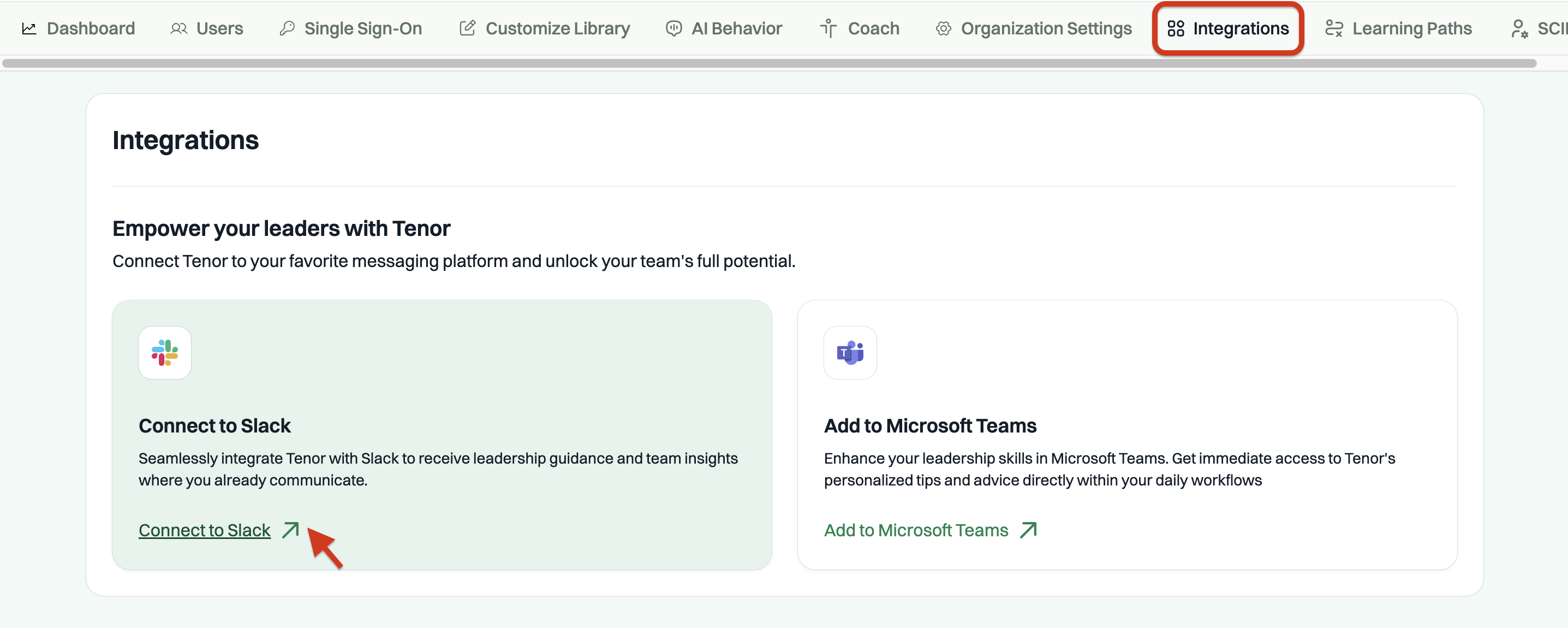This screenshot has width=1568, height=628.
Task: Open the Organization Settings tab
Action: pyautogui.click(x=1034, y=28)
